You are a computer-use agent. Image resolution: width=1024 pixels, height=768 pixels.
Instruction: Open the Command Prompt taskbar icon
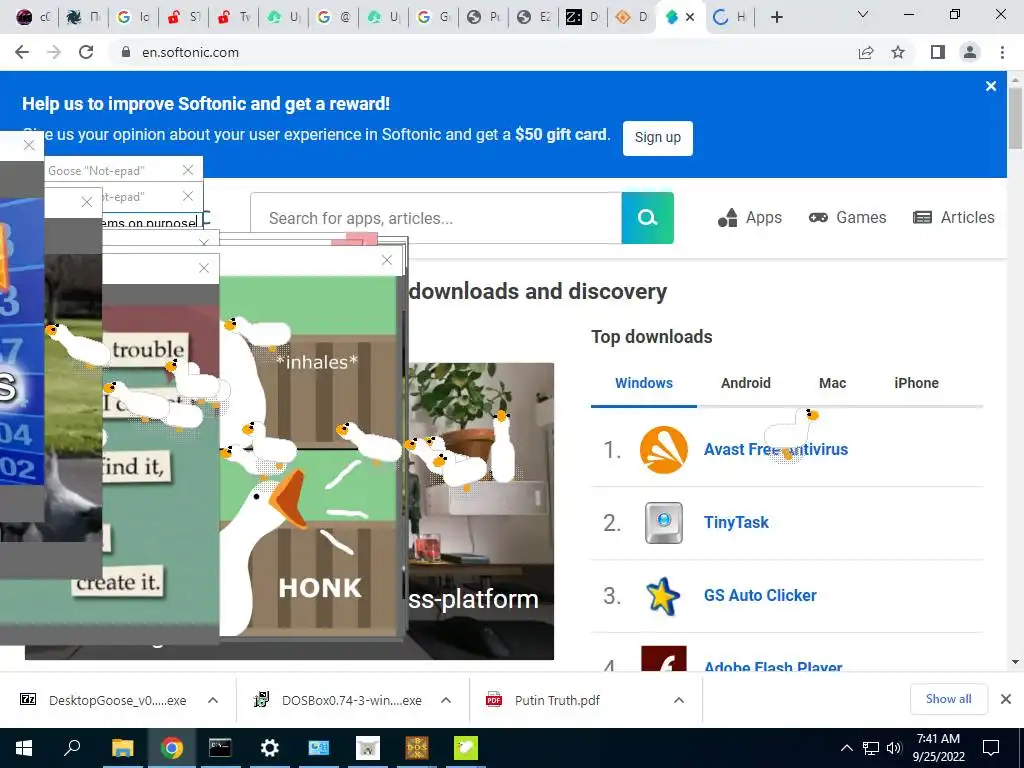[x=220, y=748]
